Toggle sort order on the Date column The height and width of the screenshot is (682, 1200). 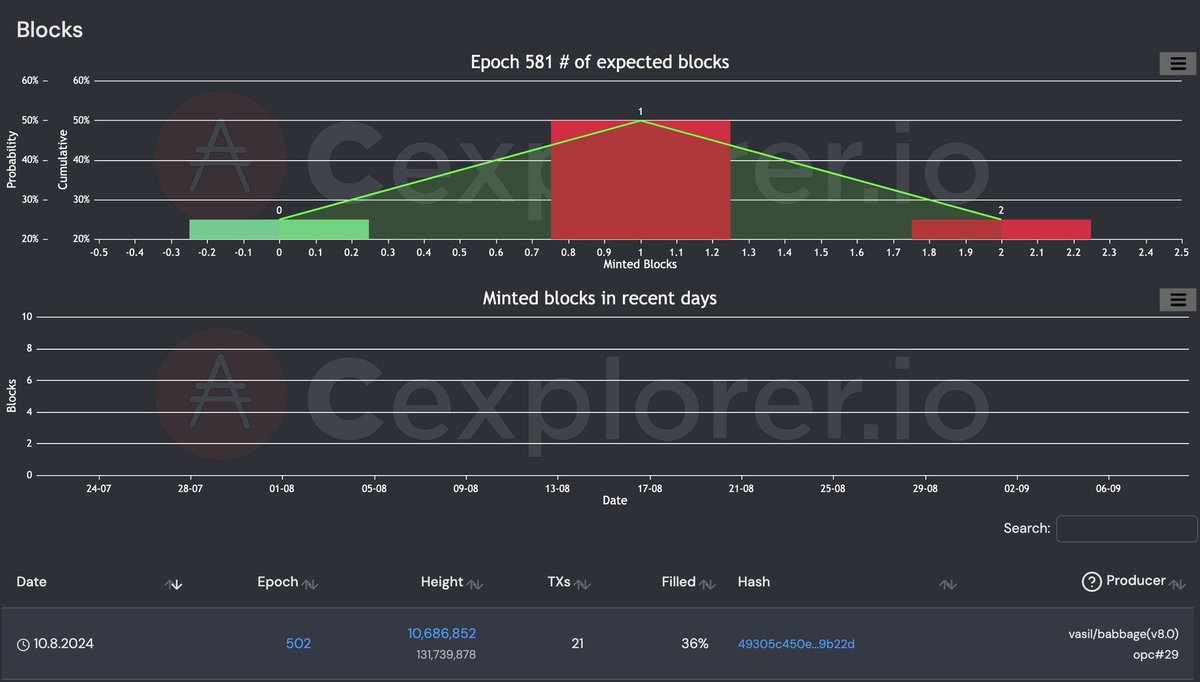(174, 584)
